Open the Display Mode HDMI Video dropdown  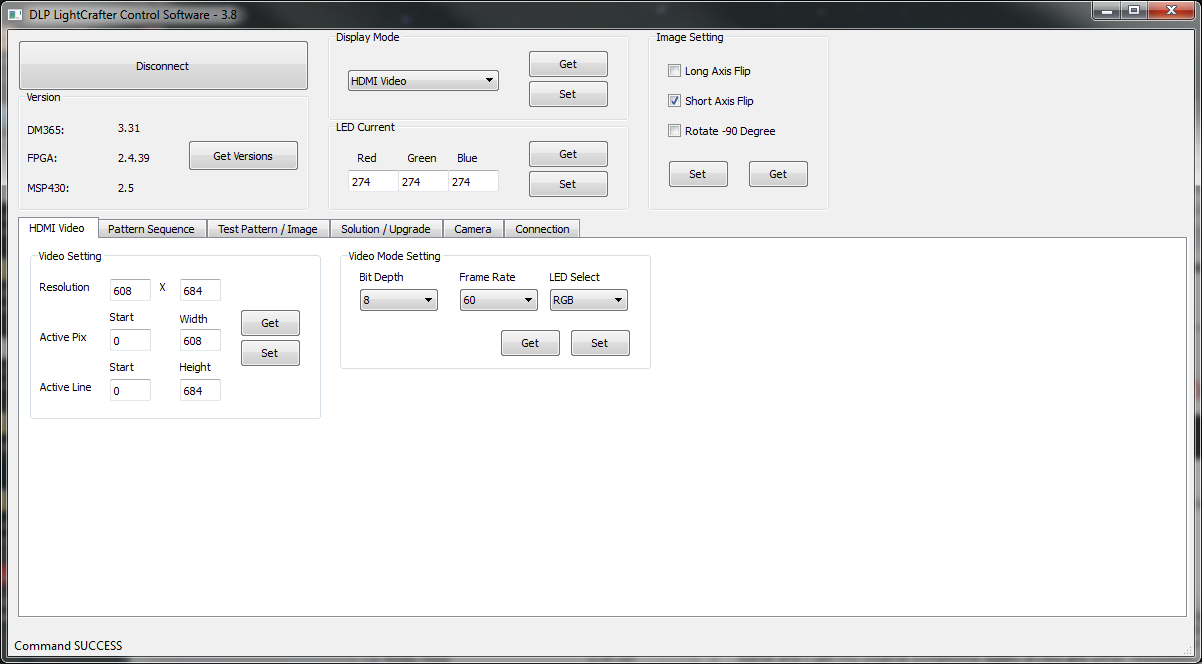(423, 81)
